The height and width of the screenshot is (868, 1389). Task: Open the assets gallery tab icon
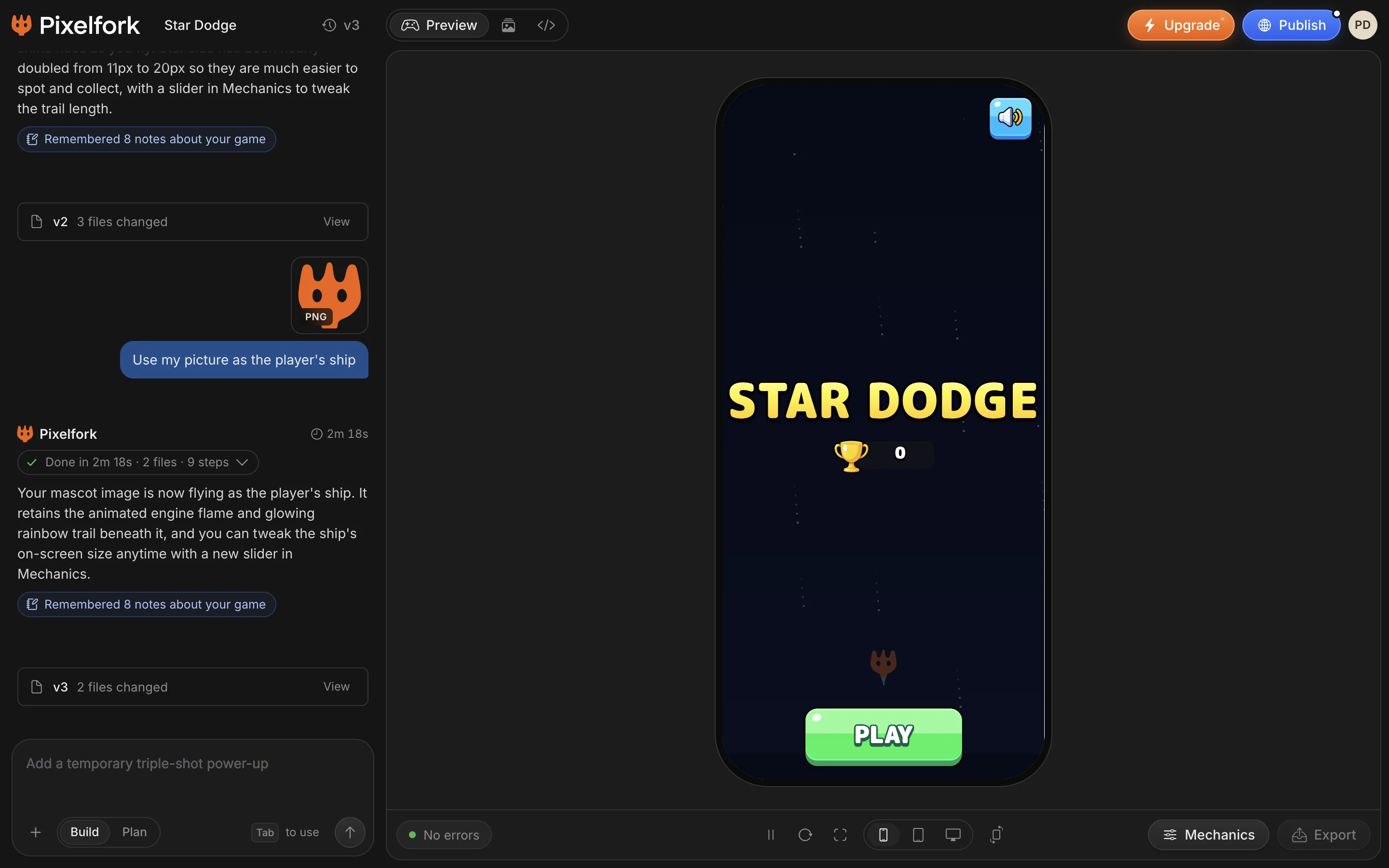508,25
